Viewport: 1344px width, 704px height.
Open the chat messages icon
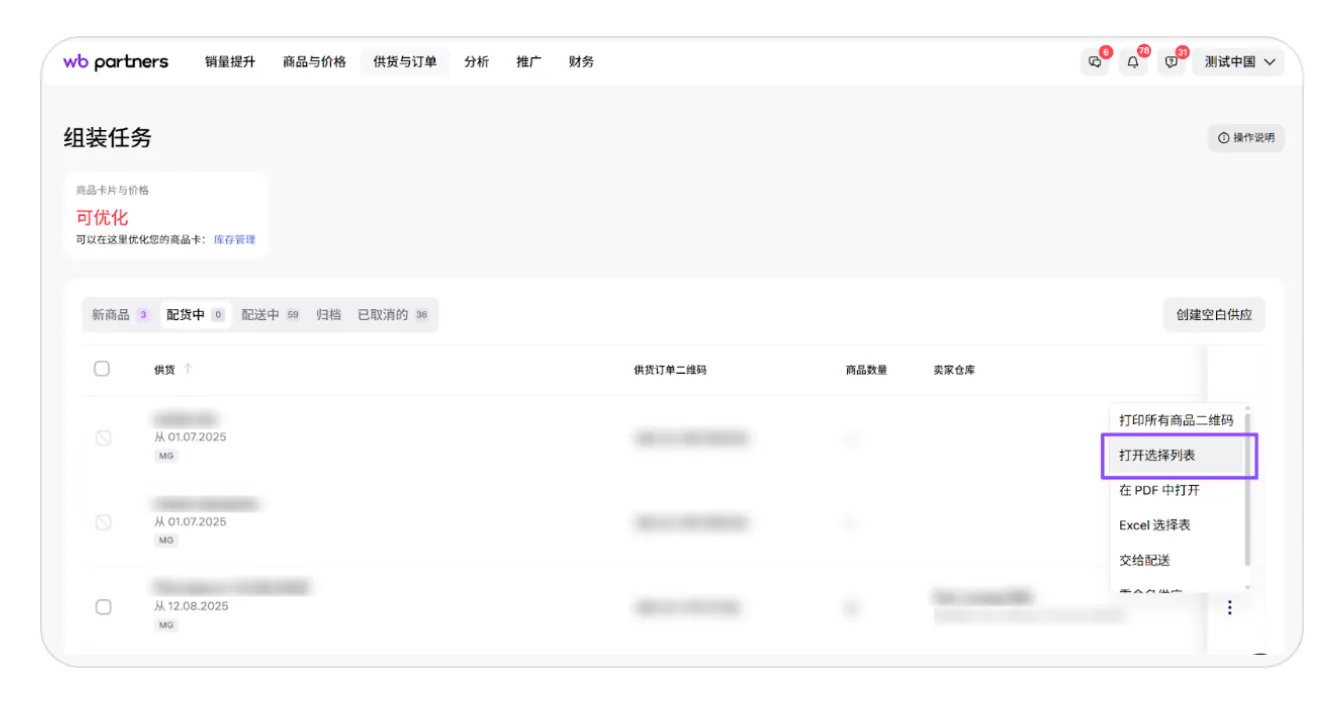1095,62
